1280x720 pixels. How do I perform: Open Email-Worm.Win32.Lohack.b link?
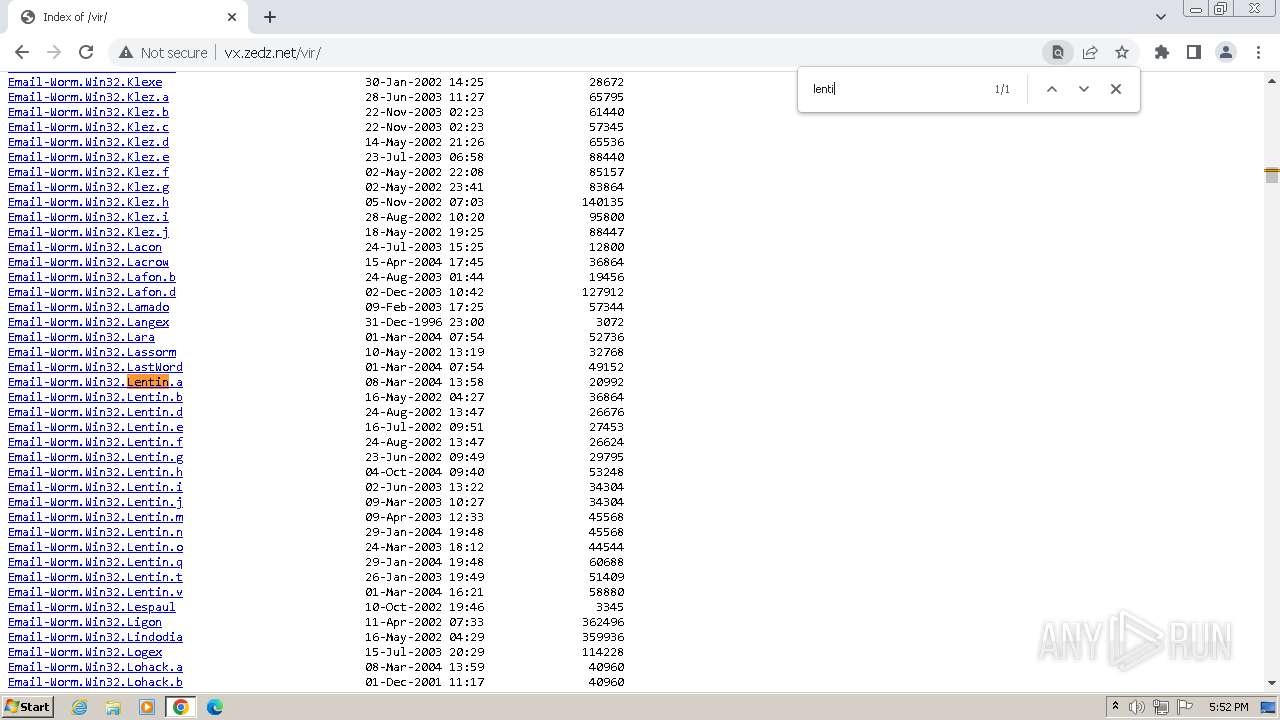pos(95,682)
